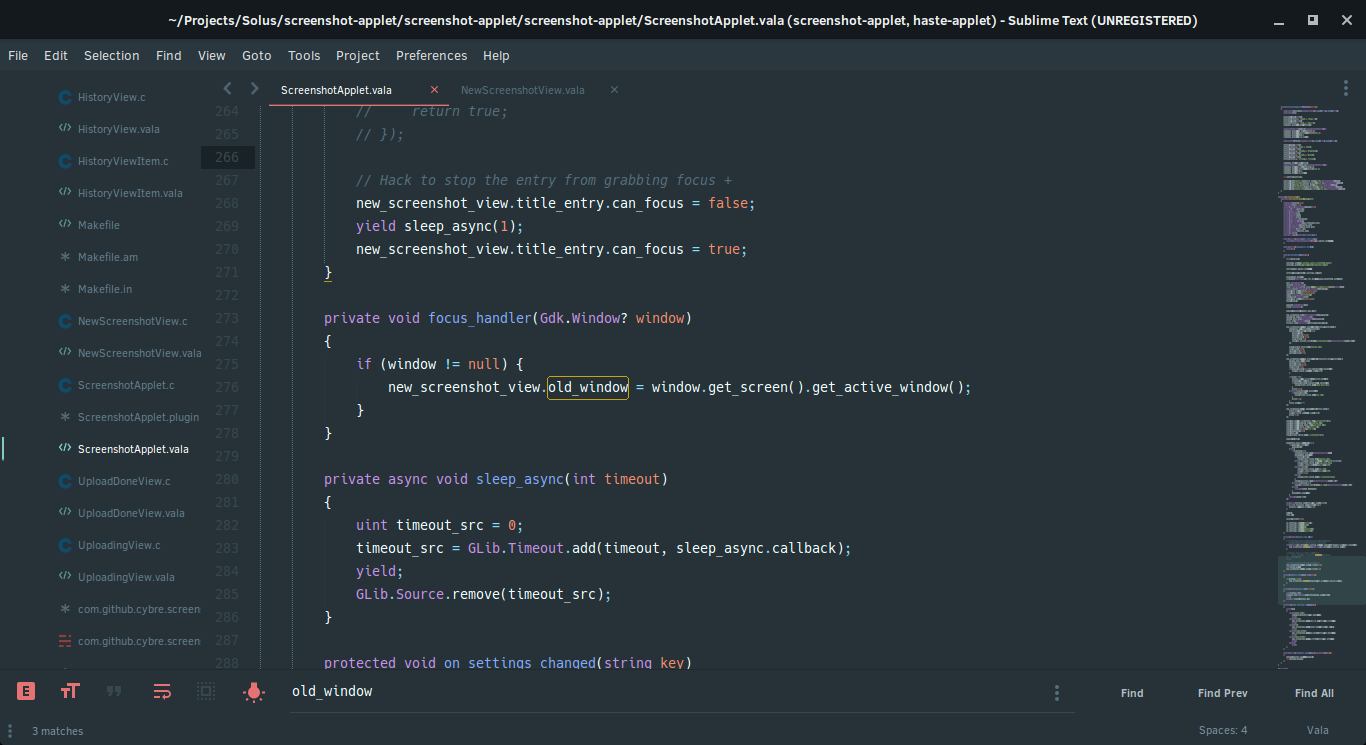Image resolution: width=1366 pixels, height=745 pixels.
Task: Toggle regular expression search in find bar
Action: point(26,691)
